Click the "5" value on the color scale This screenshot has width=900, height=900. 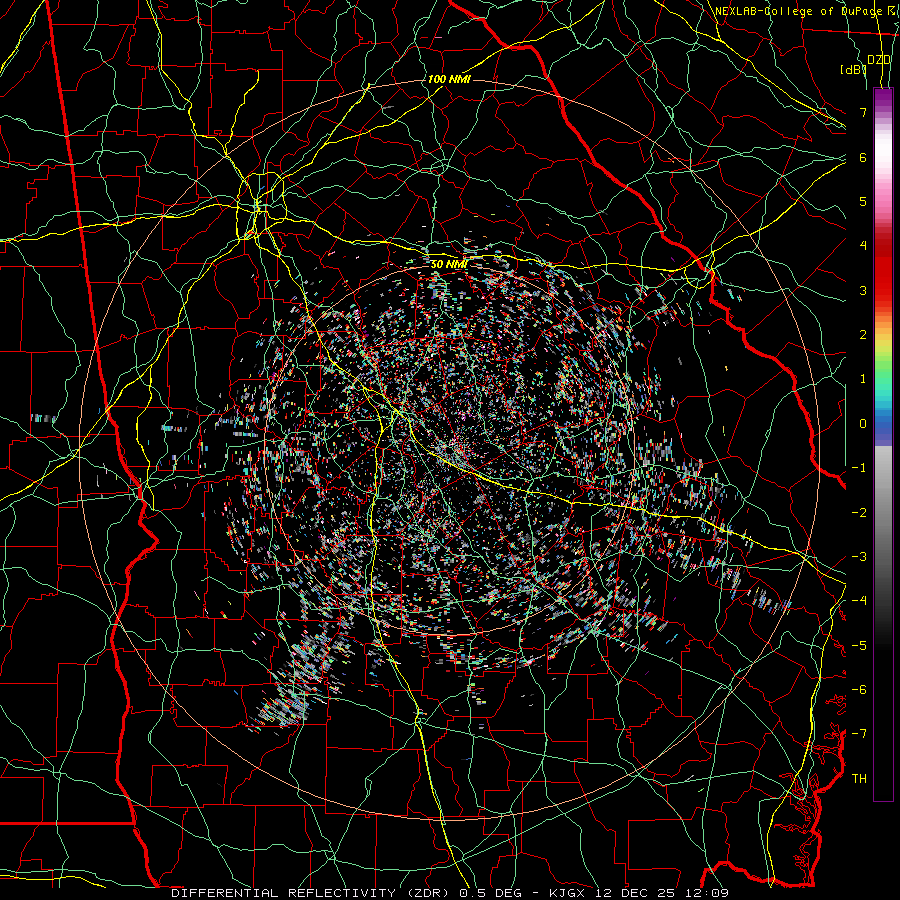863,201
